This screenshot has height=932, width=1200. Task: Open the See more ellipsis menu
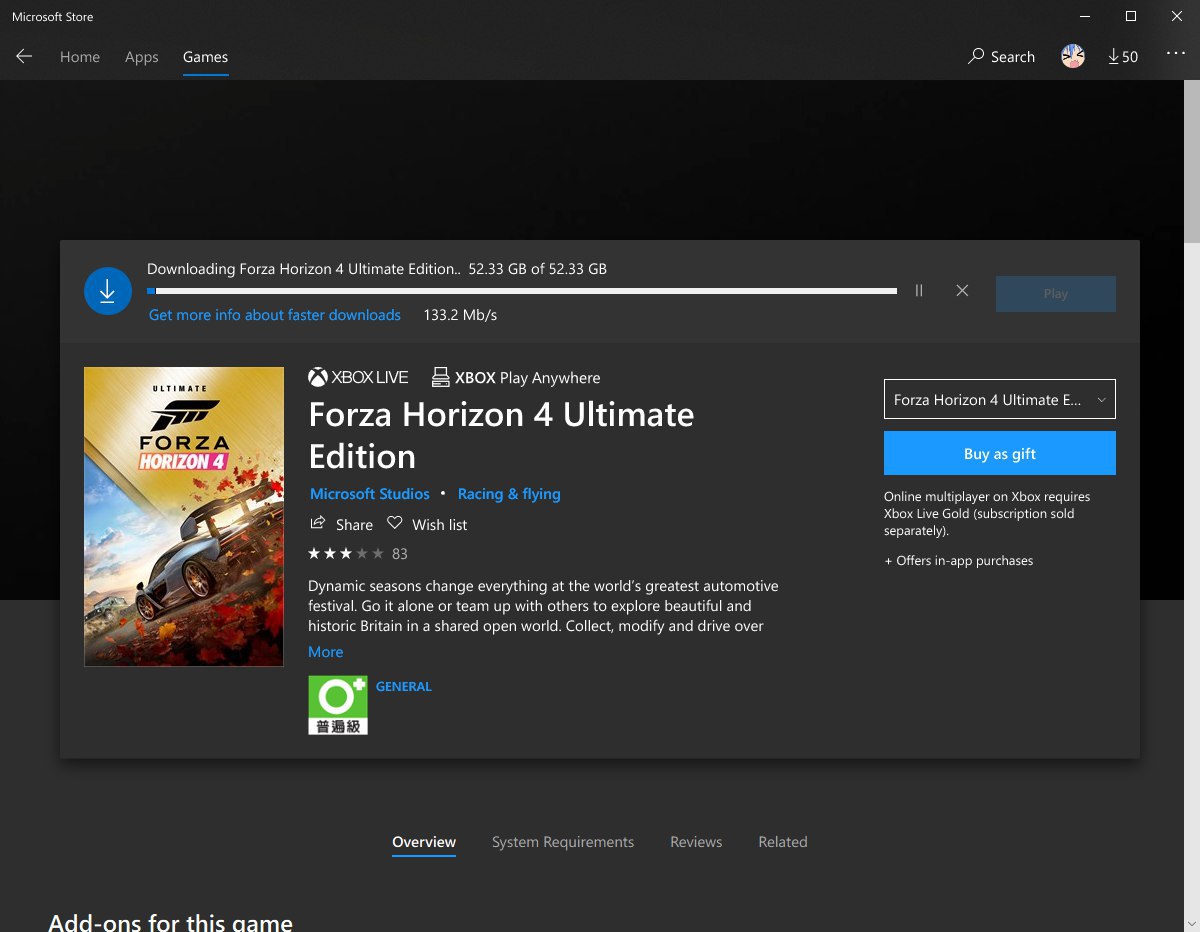pos(1176,54)
